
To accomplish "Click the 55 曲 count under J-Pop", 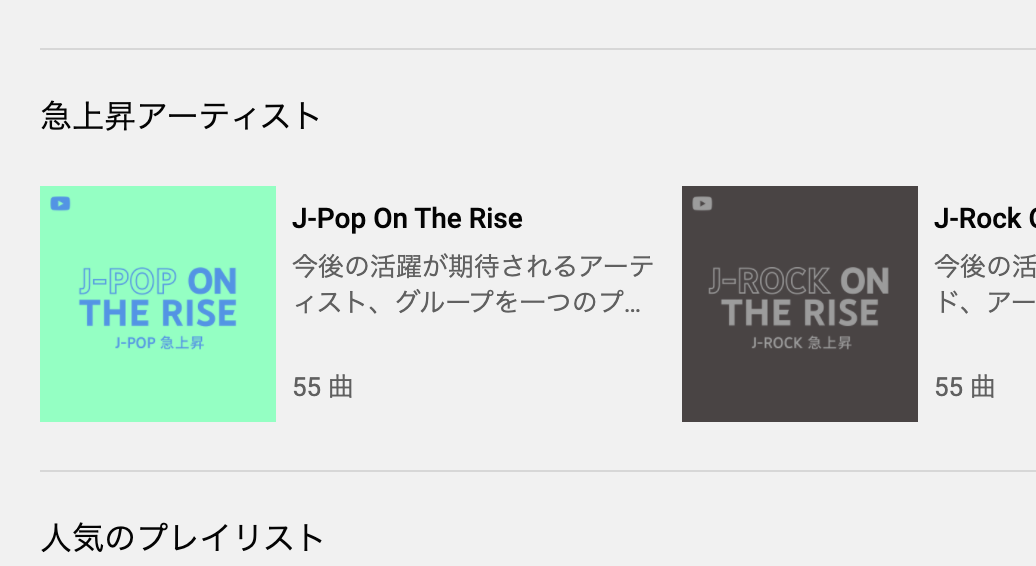I will pyautogui.click(x=323, y=387).
